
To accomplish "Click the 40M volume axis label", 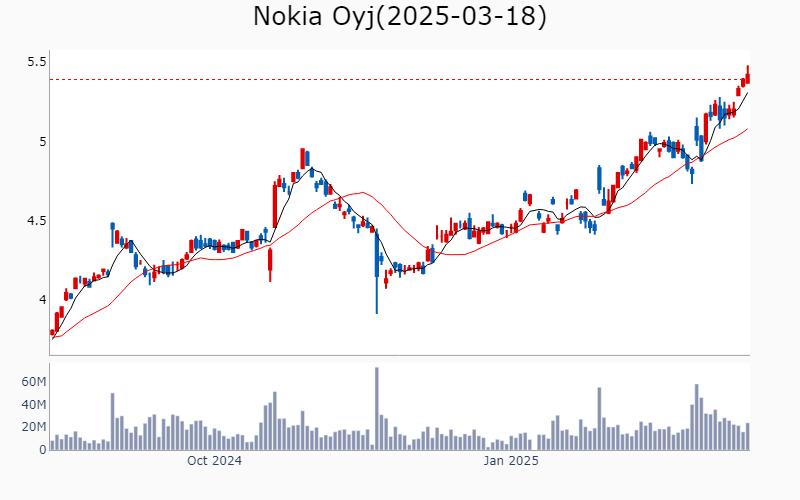I will tap(34, 405).
